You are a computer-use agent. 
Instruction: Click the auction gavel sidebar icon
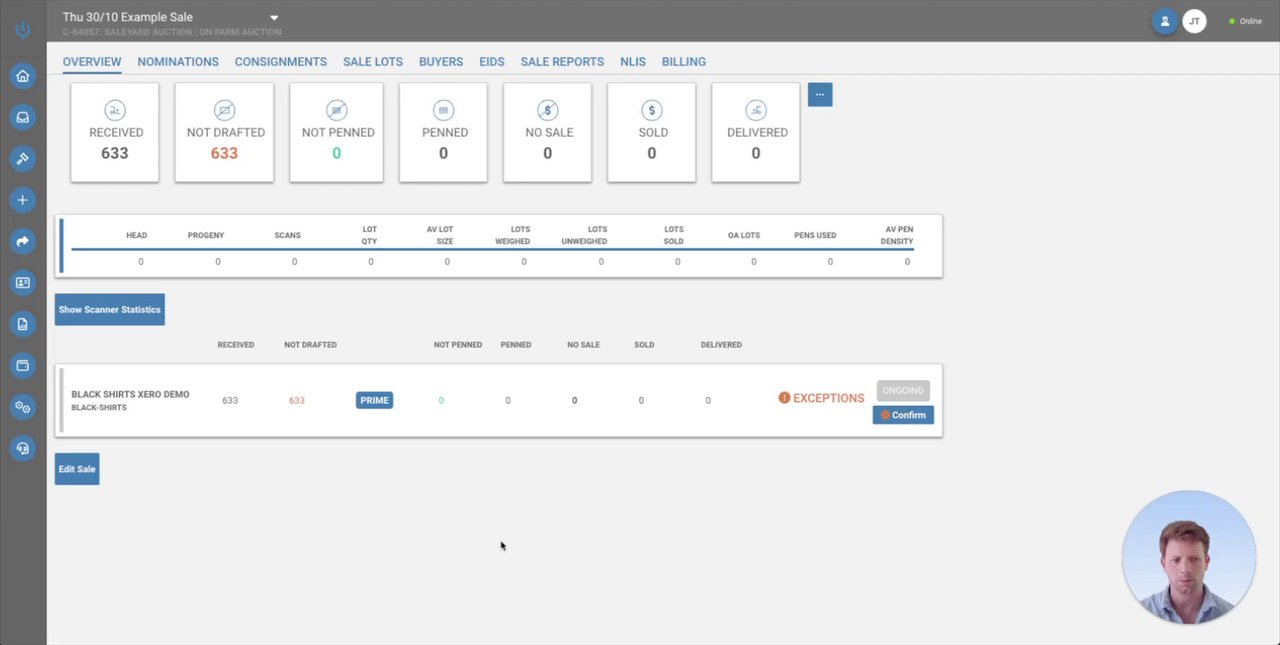(22, 159)
